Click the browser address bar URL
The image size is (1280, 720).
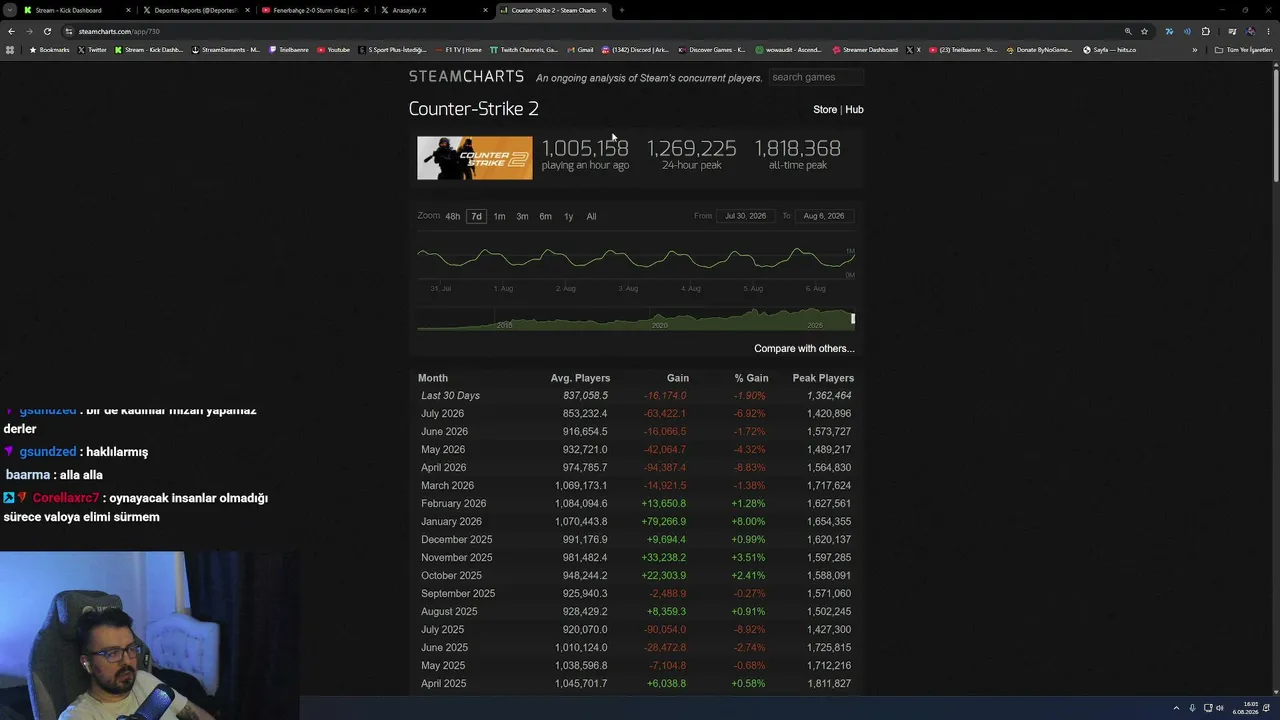119,31
